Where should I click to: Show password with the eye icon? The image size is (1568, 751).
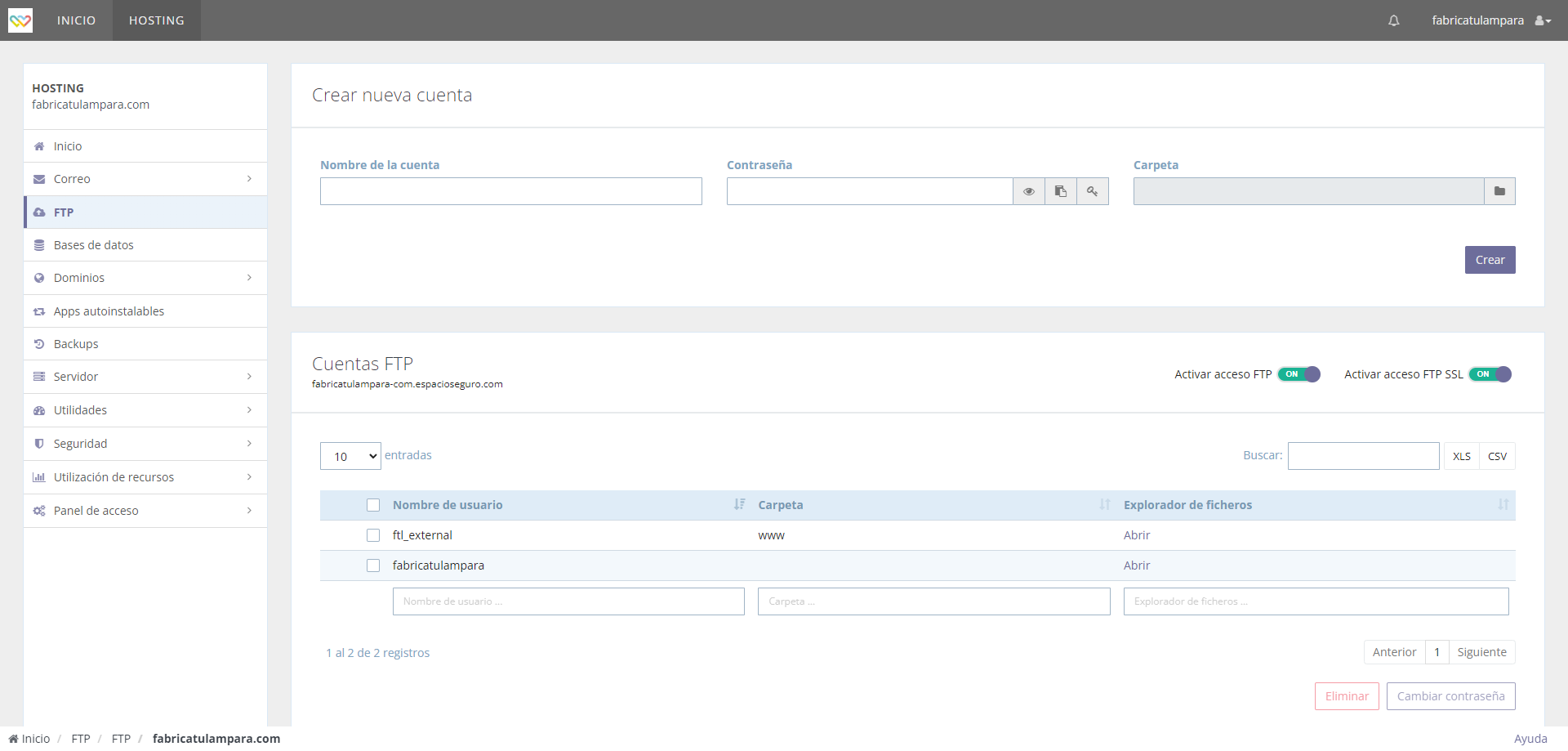tap(1028, 191)
